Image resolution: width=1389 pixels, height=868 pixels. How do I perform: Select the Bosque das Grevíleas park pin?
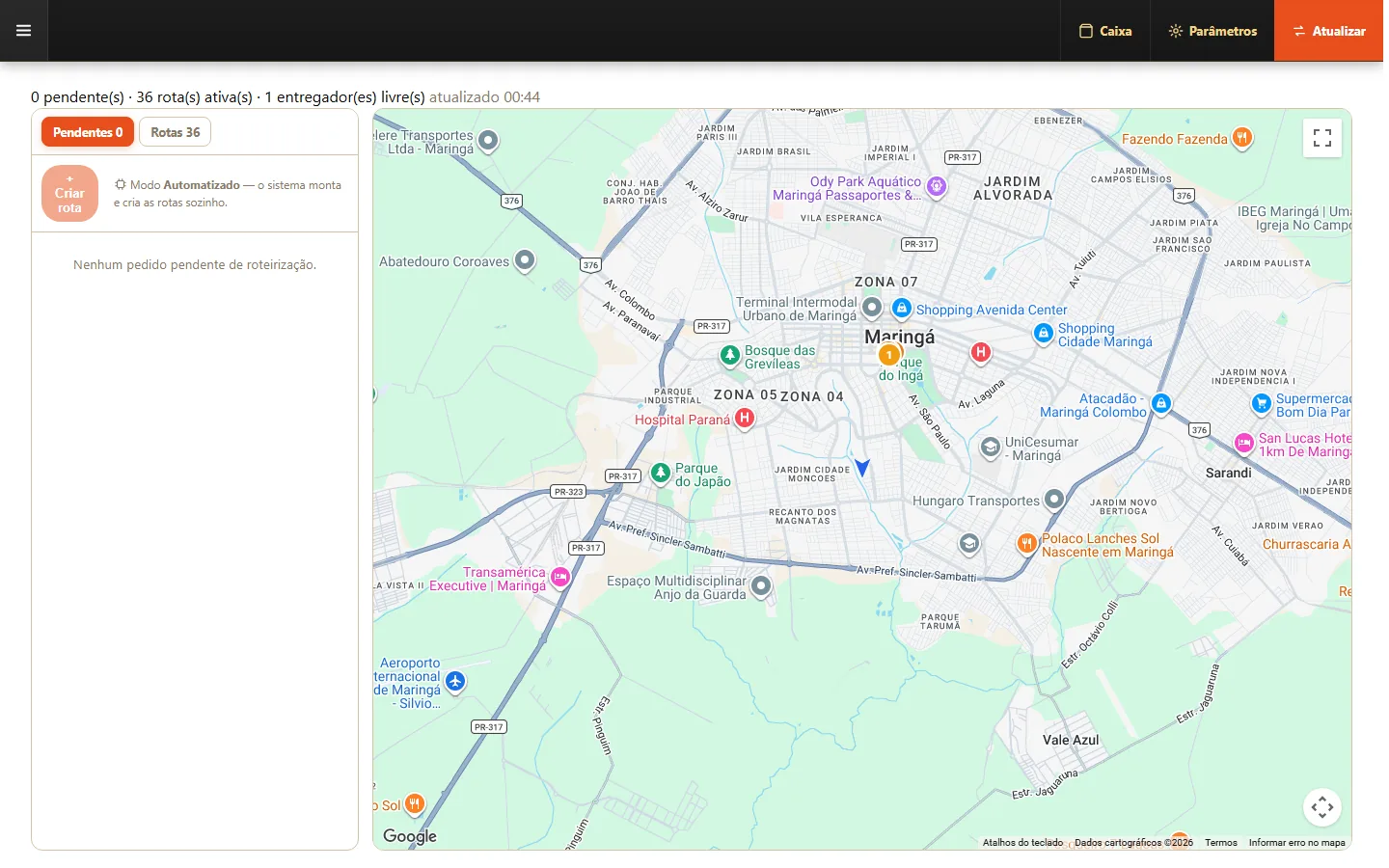click(730, 356)
